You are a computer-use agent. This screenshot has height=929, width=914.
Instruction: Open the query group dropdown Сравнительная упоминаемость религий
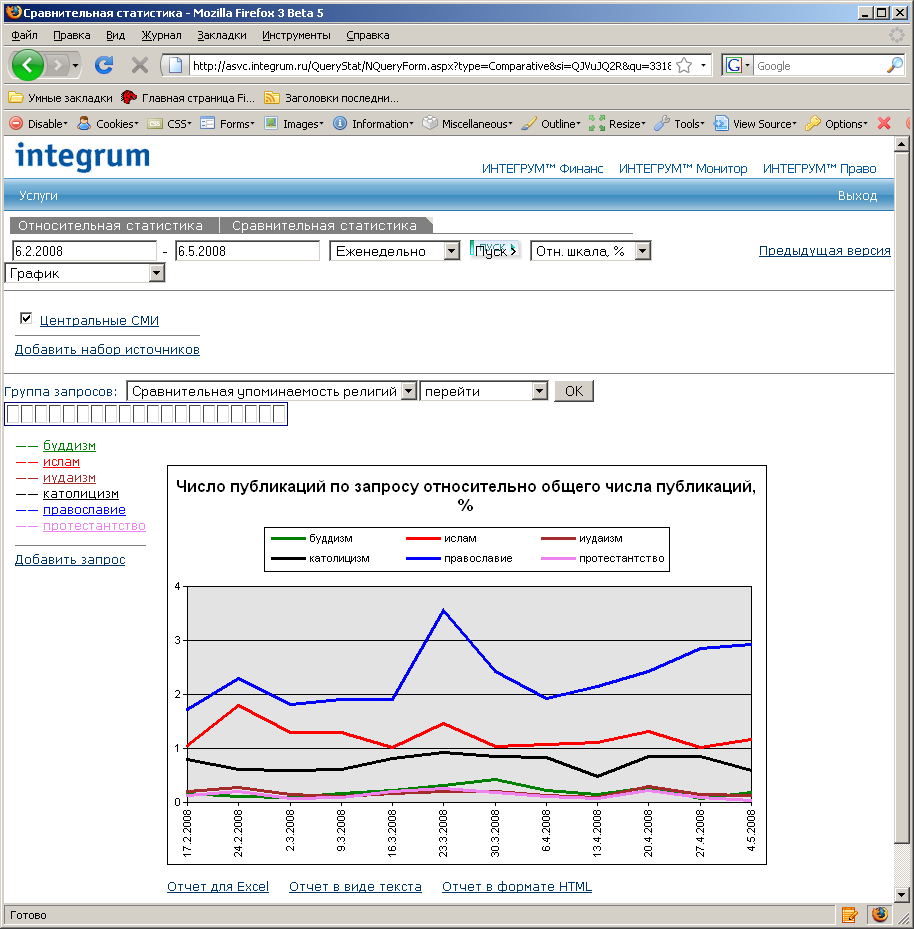pyautogui.click(x=272, y=391)
